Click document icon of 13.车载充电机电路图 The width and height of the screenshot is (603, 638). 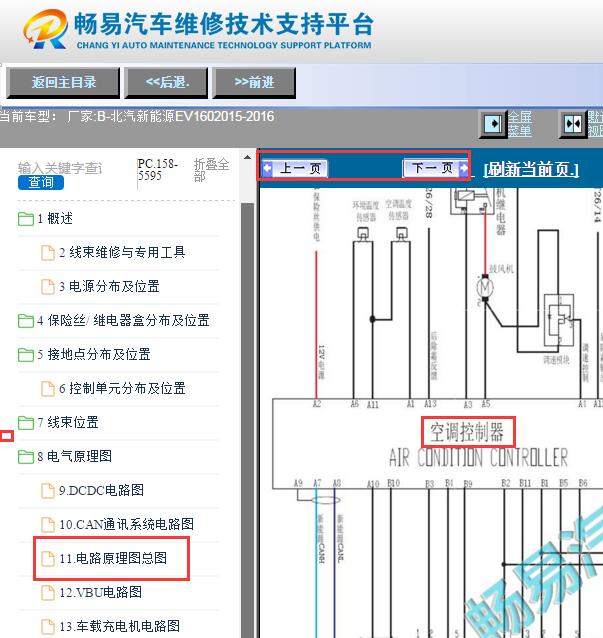[x=48, y=627]
